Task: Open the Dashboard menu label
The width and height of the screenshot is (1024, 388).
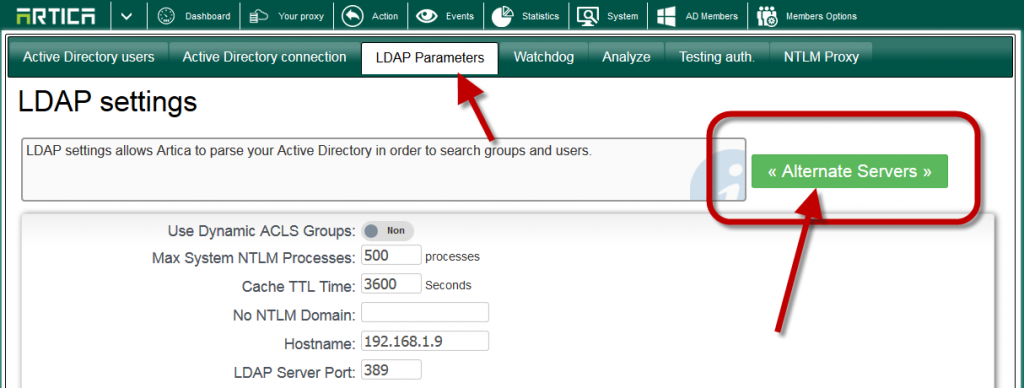Action: 208,16
